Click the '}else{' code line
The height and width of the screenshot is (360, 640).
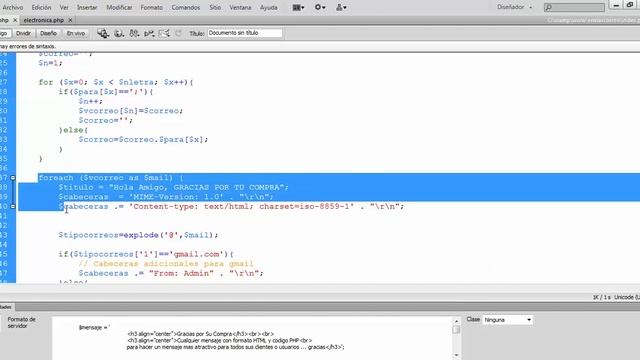pos(73,130)
